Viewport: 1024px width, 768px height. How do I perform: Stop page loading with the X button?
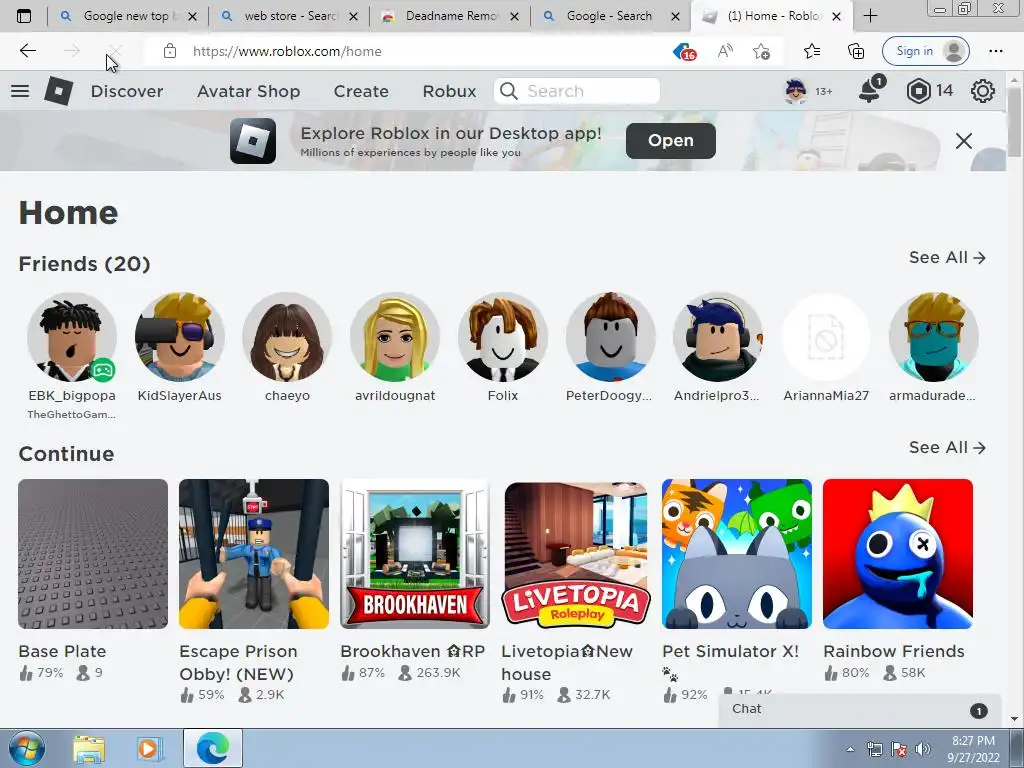tap(114, 51)
